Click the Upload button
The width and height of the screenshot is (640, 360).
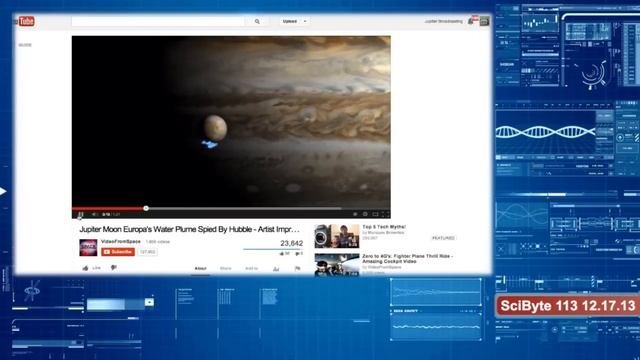pos(290,21)
